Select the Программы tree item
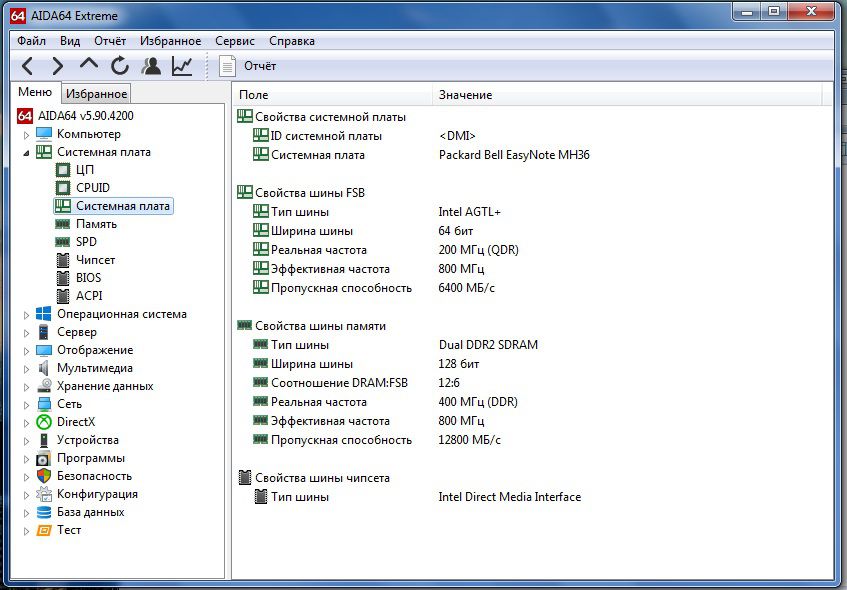The width and height of the screenshot is (847, 590). (x=91, y=458)
